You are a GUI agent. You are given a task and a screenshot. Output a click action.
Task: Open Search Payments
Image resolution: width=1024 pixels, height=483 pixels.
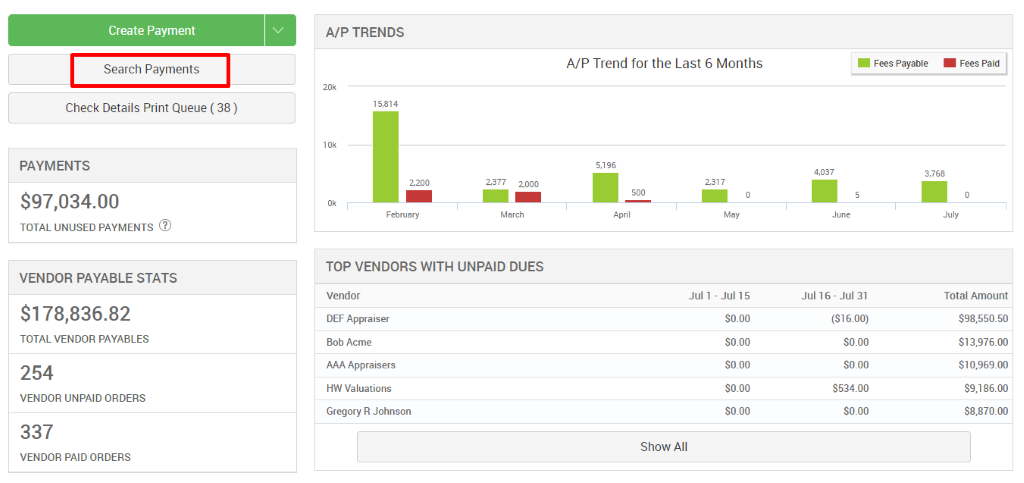coord(151,70)
